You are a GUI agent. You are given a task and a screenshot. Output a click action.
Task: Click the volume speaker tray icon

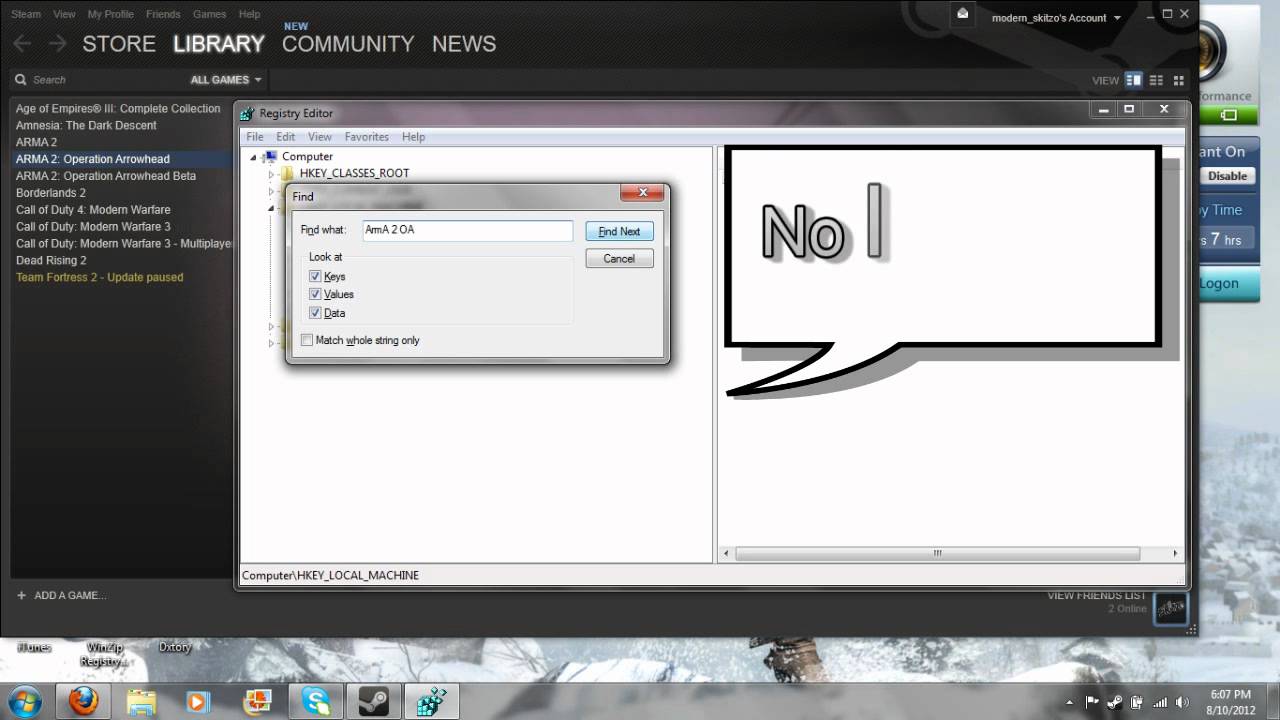(x=1183, y=702)
